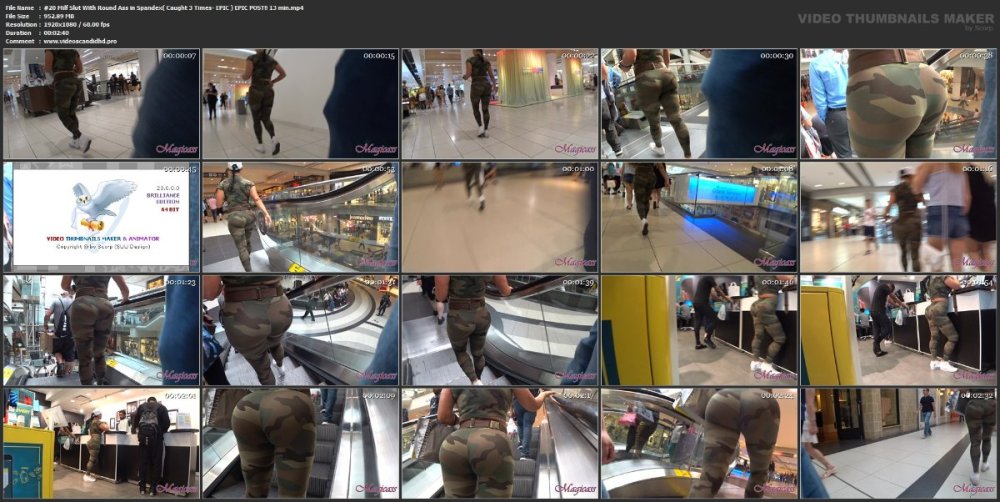Click the frame stamped 00:01:08
Viewport: 1000px width, 502px height.
tap(699, 217)
